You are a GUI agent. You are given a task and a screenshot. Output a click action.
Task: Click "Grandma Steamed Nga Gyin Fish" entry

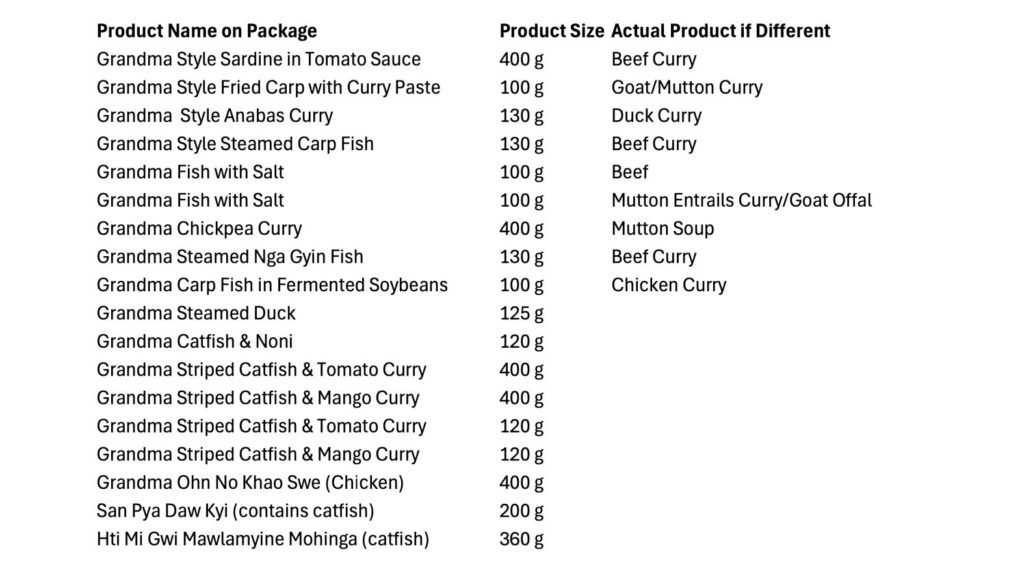click(229, 257)
